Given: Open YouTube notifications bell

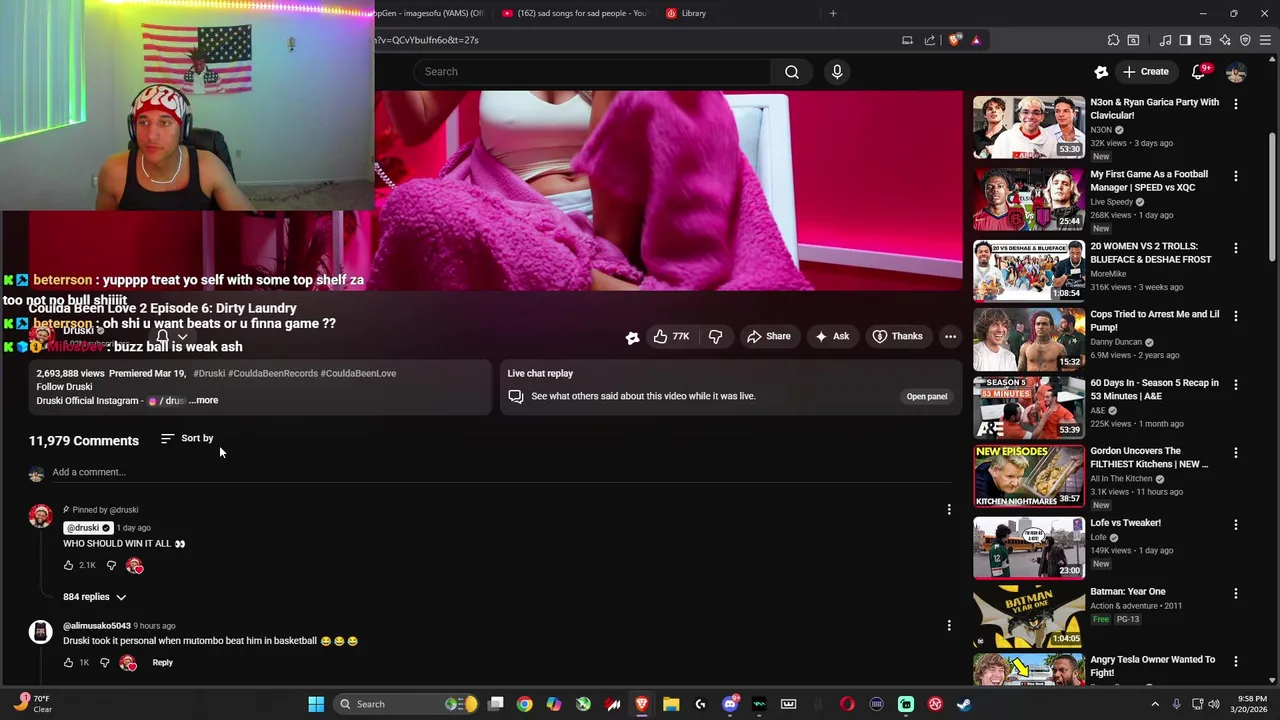Looking at the screenshot, I should tap(1199, 72).
